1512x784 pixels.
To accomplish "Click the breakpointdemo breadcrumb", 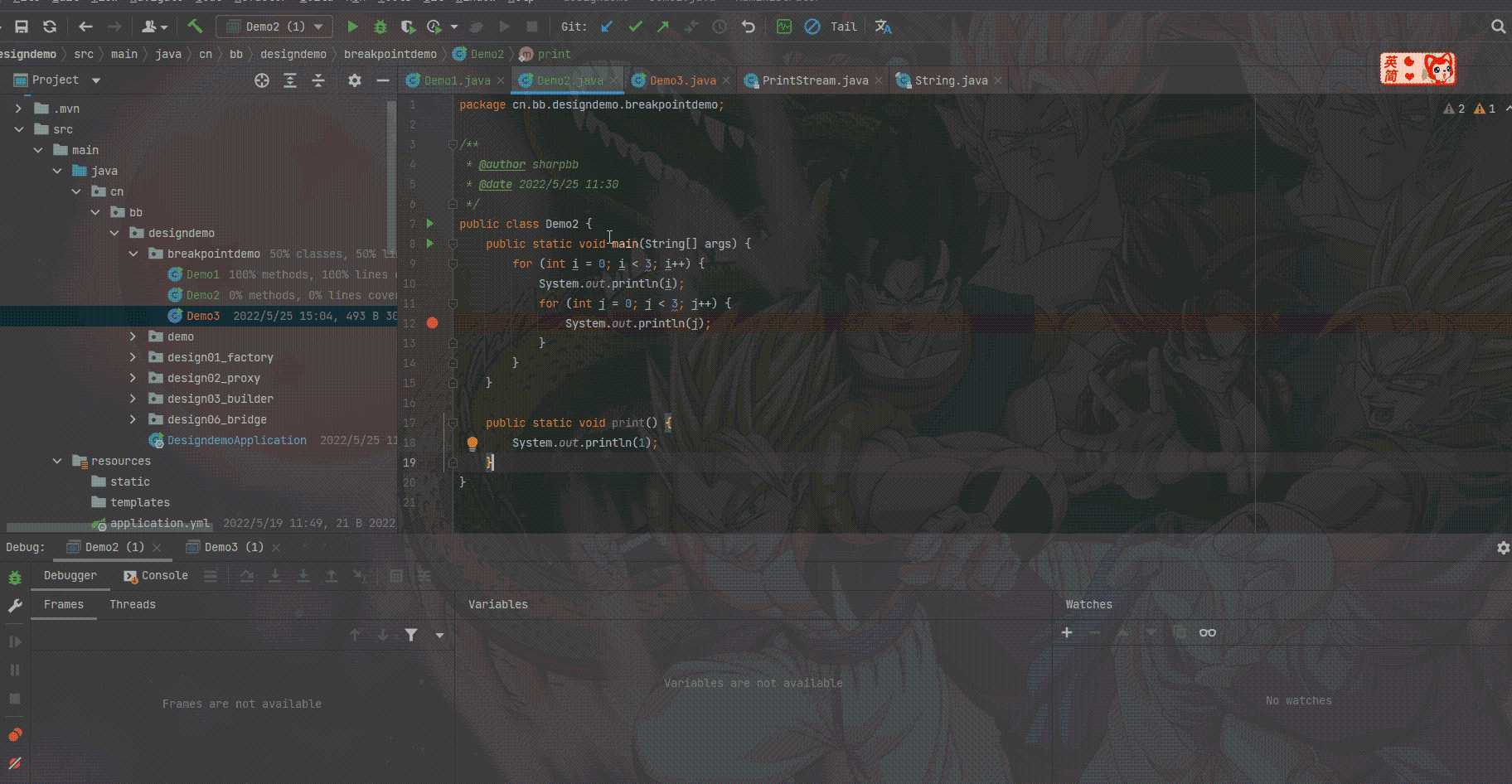I will [x=390, y=54].
